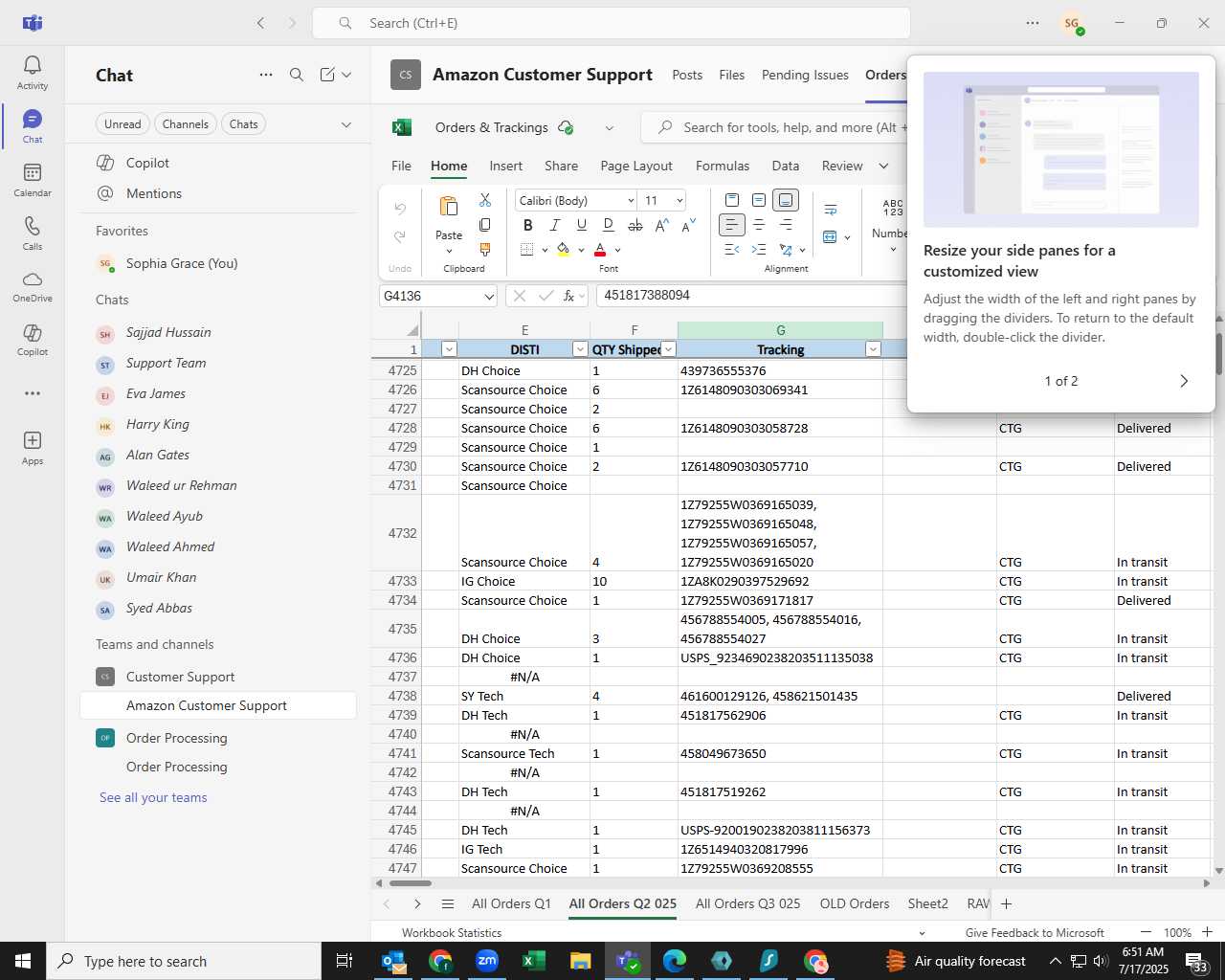Click the horizontal scrollbar thumb of sheet
This screenshot has width=1225, height=980.
coord(410,882)
